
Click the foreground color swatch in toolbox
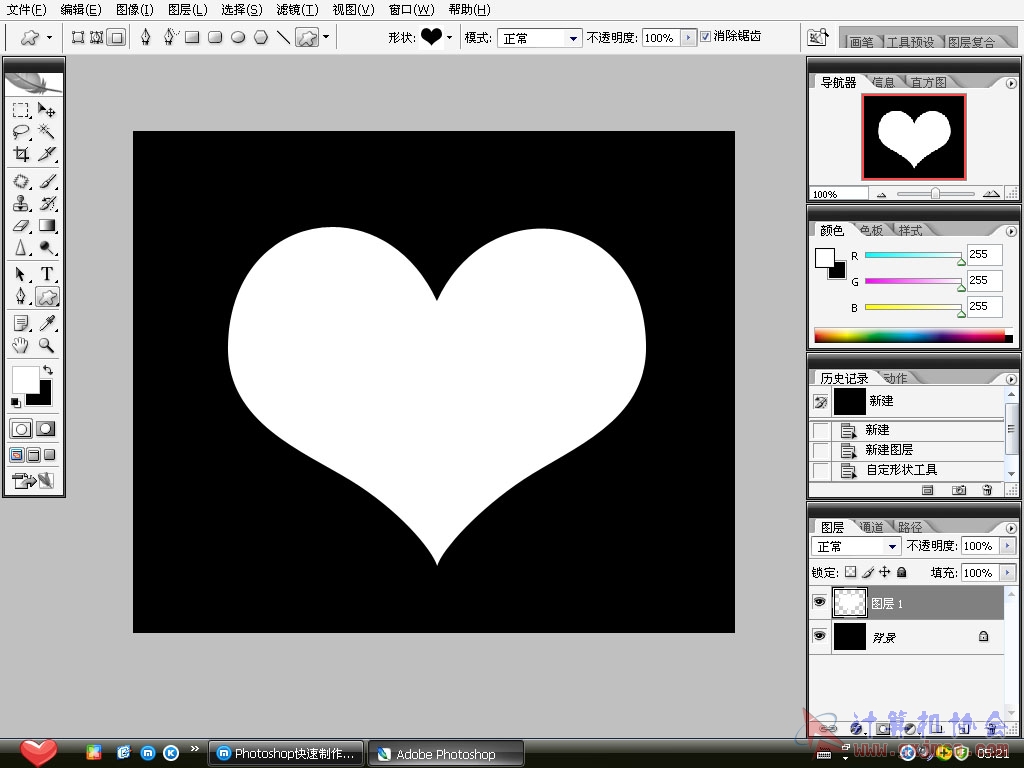(25, 380)
